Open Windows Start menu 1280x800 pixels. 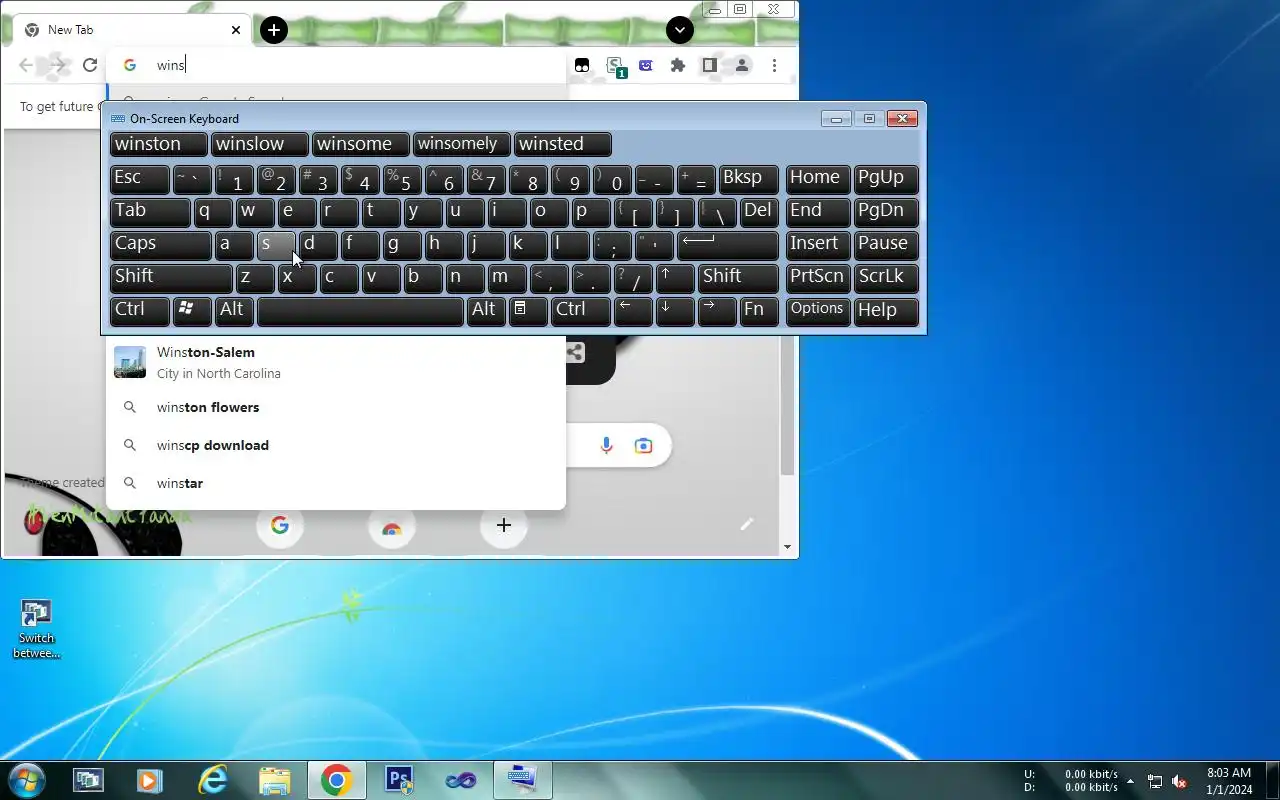point(26,780)
